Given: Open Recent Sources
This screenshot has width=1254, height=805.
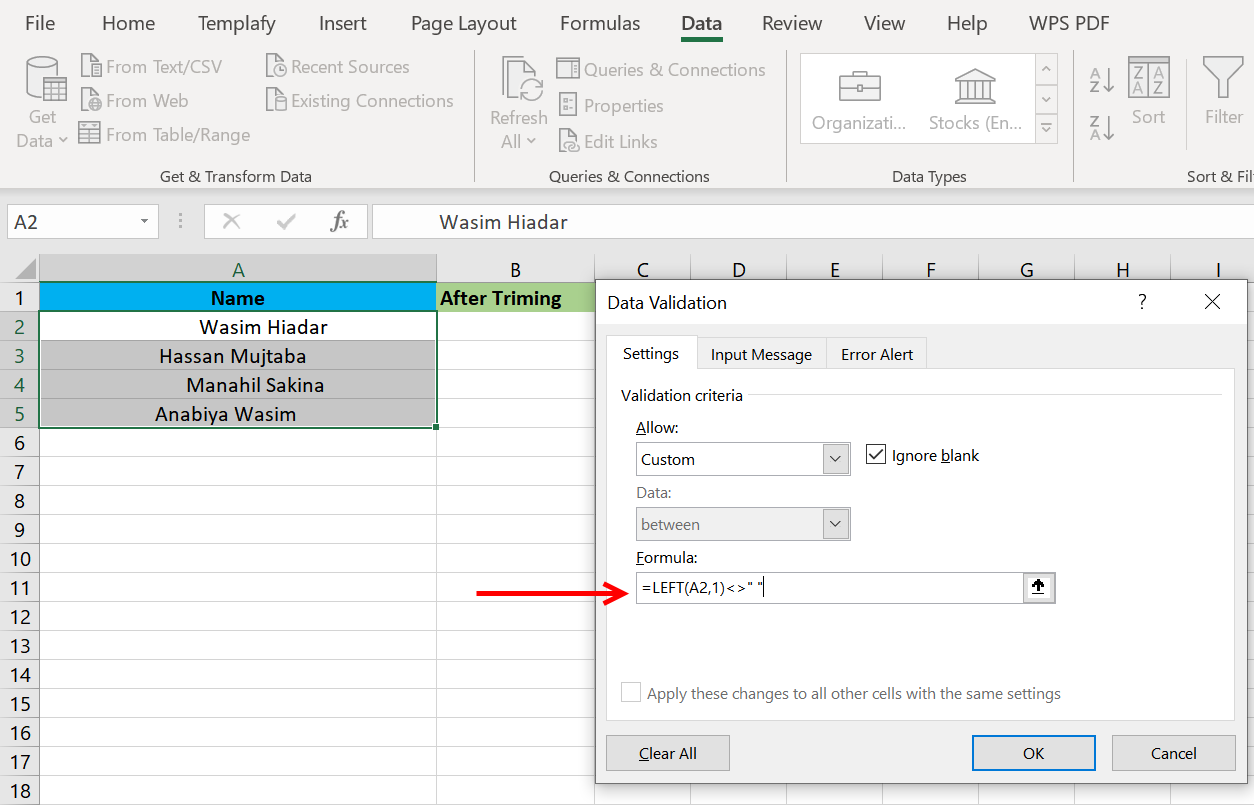Looking at the screenshot, I should coord(338,66).
